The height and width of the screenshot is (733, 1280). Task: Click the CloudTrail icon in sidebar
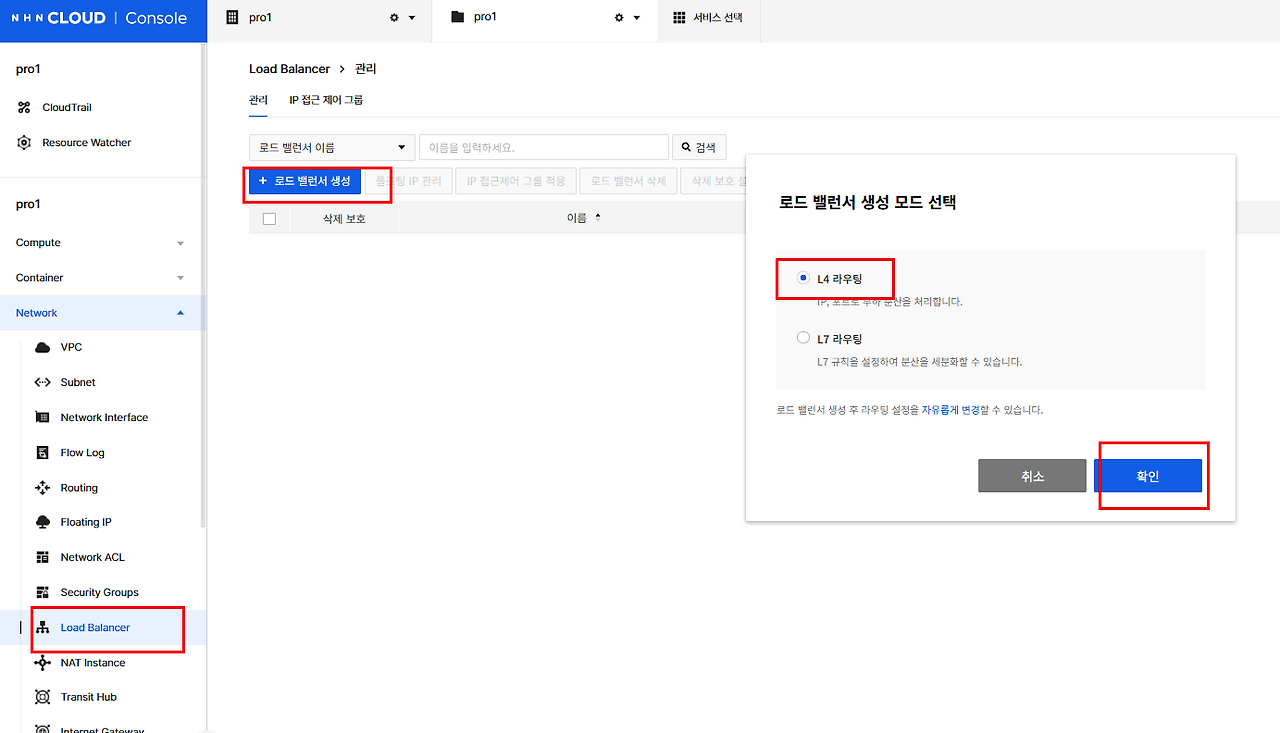tap(25, 107)
